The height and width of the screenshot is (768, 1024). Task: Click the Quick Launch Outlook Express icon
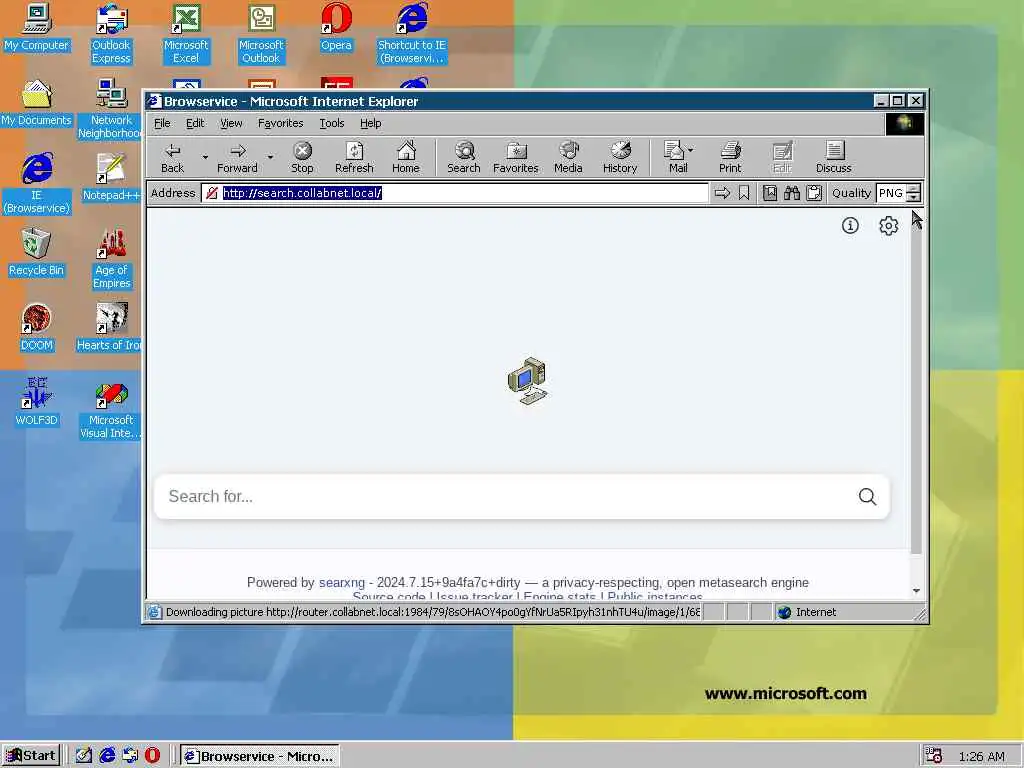pos(130,756)
